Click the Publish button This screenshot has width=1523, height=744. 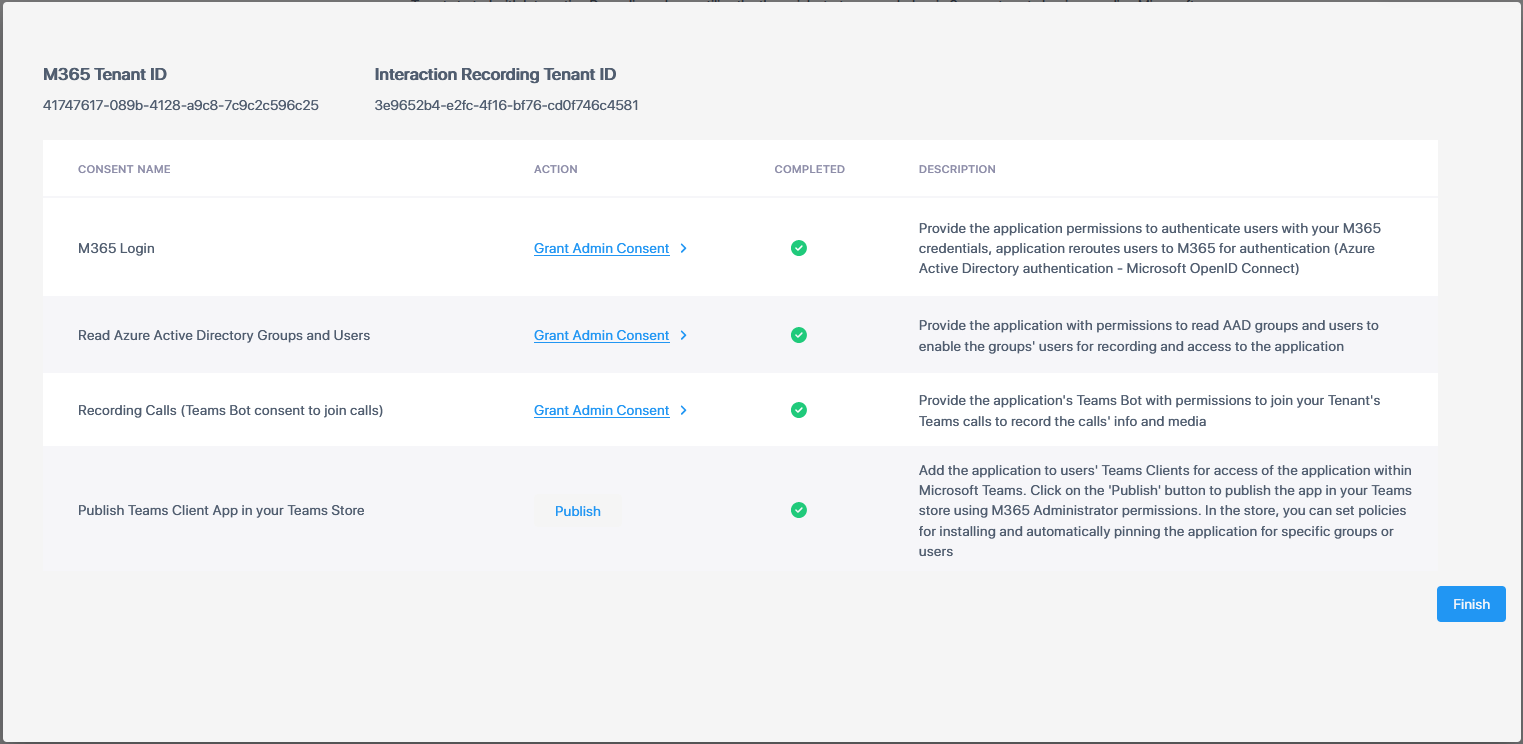(578, 511)
